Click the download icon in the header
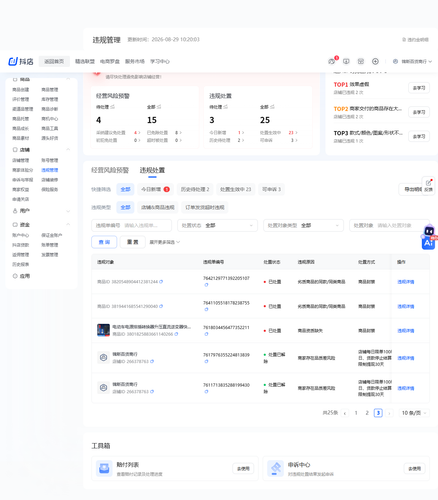Screen dimensions: 438x500 tap(346, 61)
